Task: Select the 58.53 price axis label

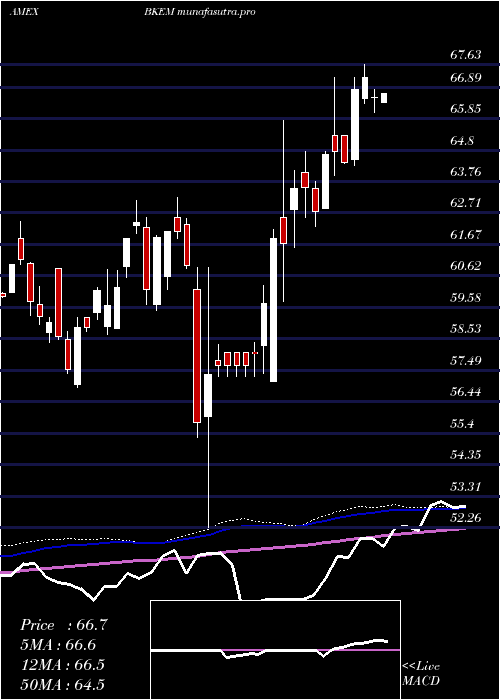Action: tap(466, 329)
